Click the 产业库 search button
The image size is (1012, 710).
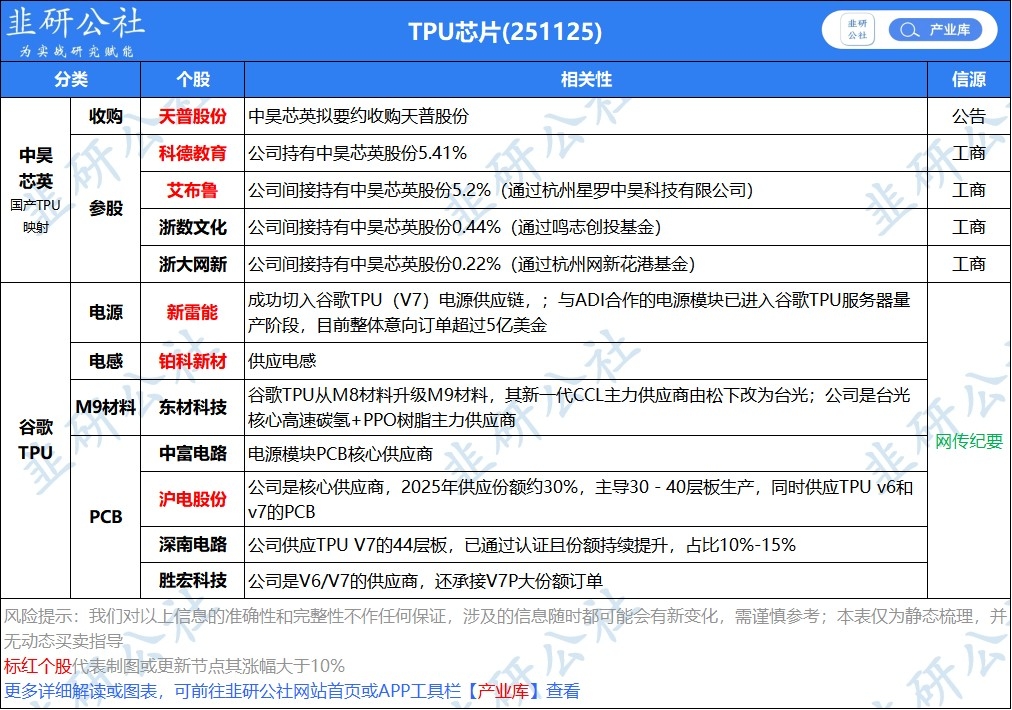coord(935,30)
